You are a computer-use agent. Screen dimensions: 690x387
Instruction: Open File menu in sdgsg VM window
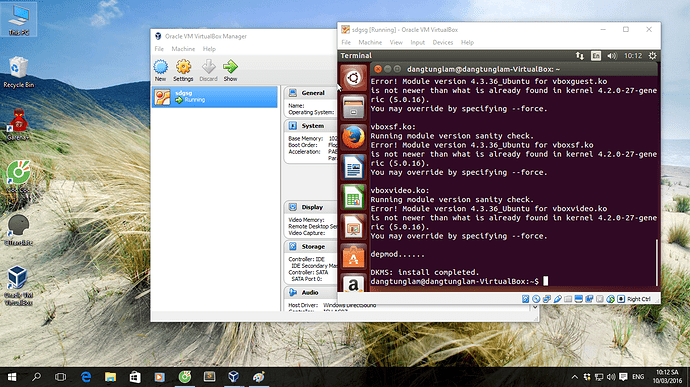pyautogui.click(x=346, y=43)
